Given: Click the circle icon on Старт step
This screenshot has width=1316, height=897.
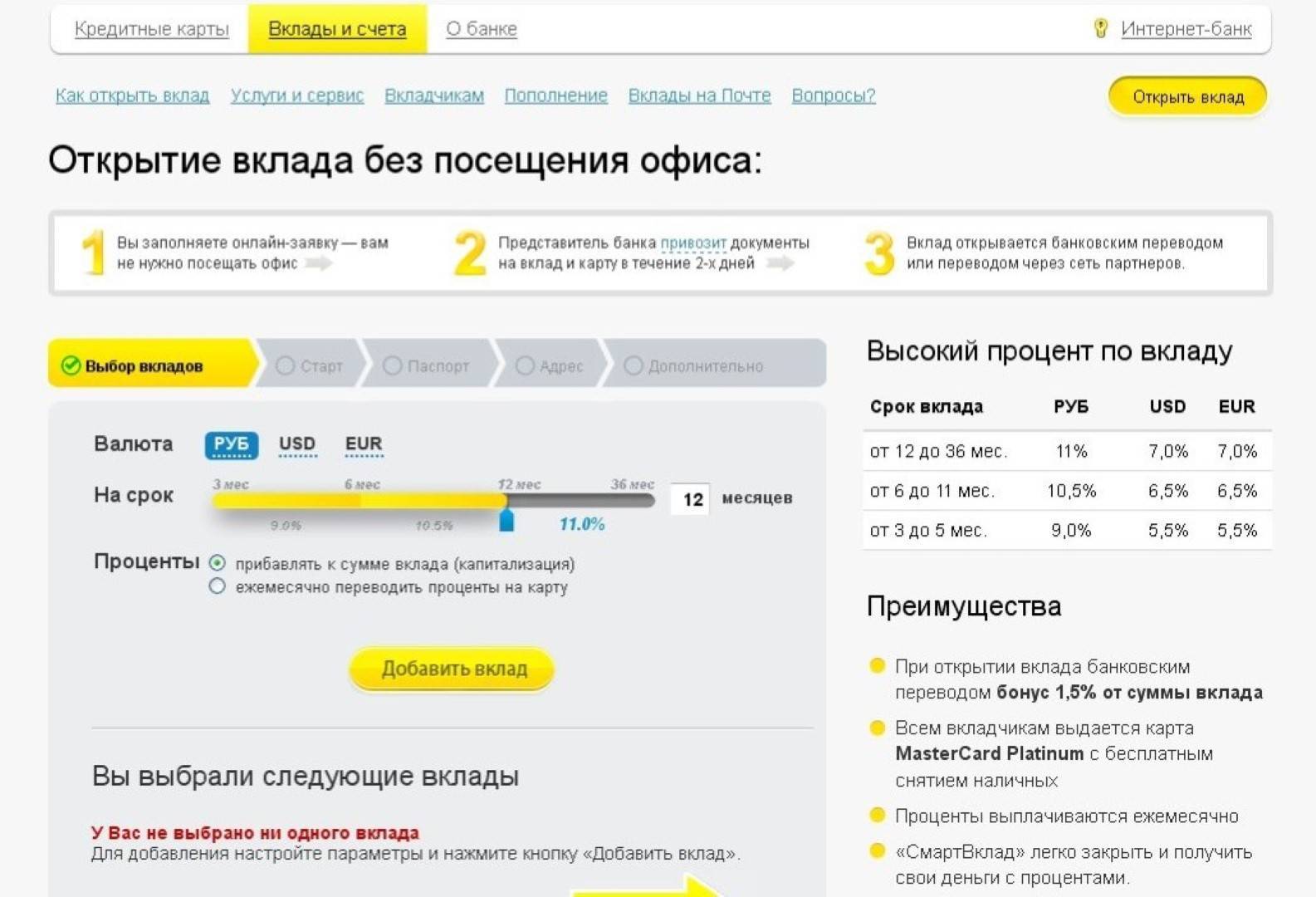Looking at the screenshot, I should pos(285,366).
